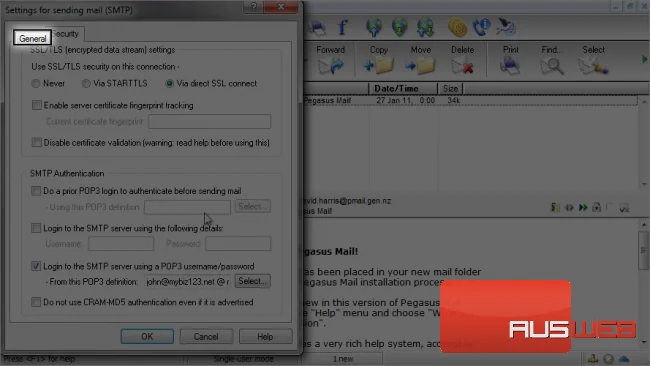Click the Move to folder icon
Image resolution: width=650 pixels, height=366 pixels.
point(420,66)
